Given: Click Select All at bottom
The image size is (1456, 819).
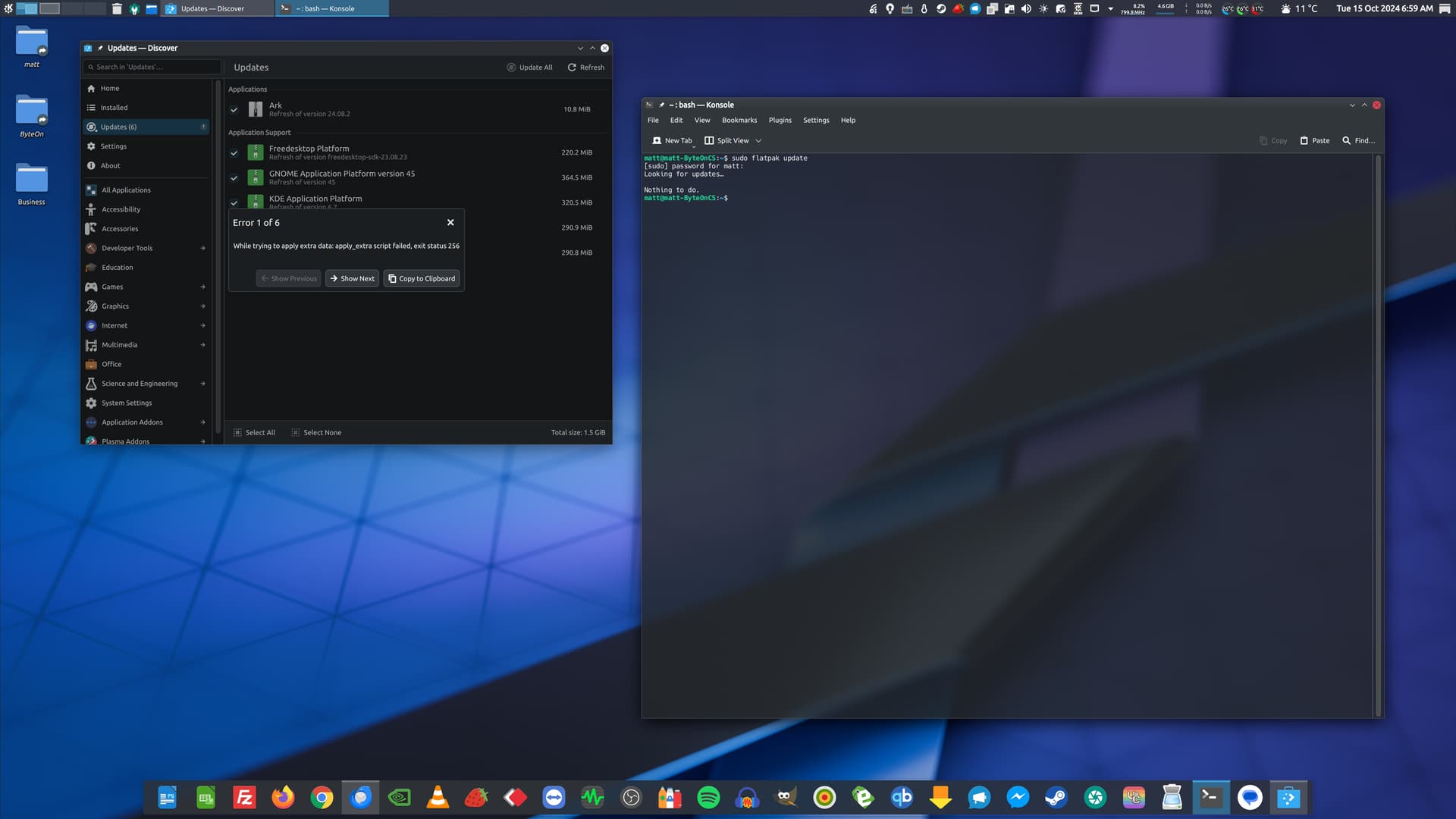Looking at the screenshot, I should click(254, 432).
